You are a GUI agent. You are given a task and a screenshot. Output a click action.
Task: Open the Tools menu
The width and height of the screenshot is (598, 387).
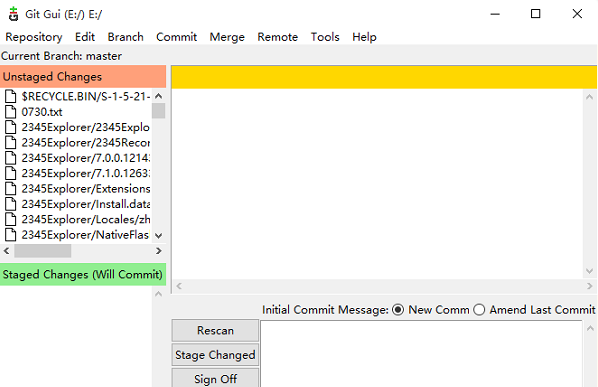pos(325,37)
